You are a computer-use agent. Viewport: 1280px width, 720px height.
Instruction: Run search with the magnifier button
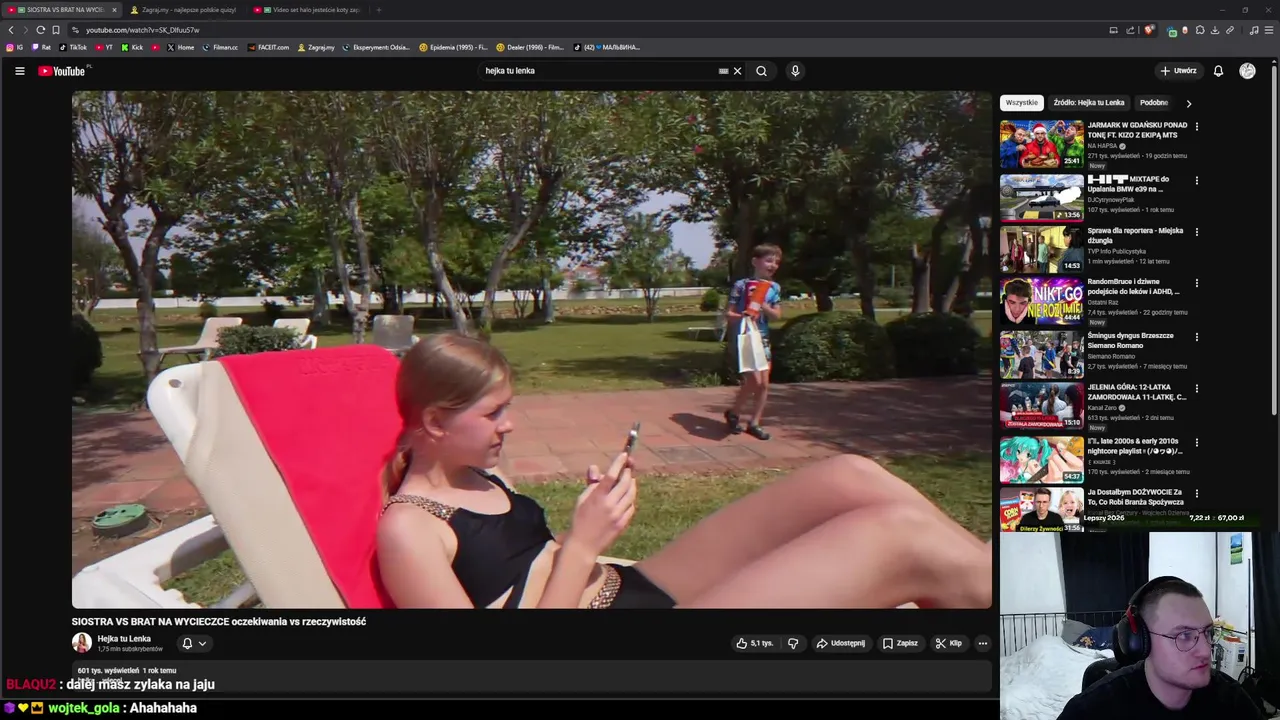tap(761, 71)
